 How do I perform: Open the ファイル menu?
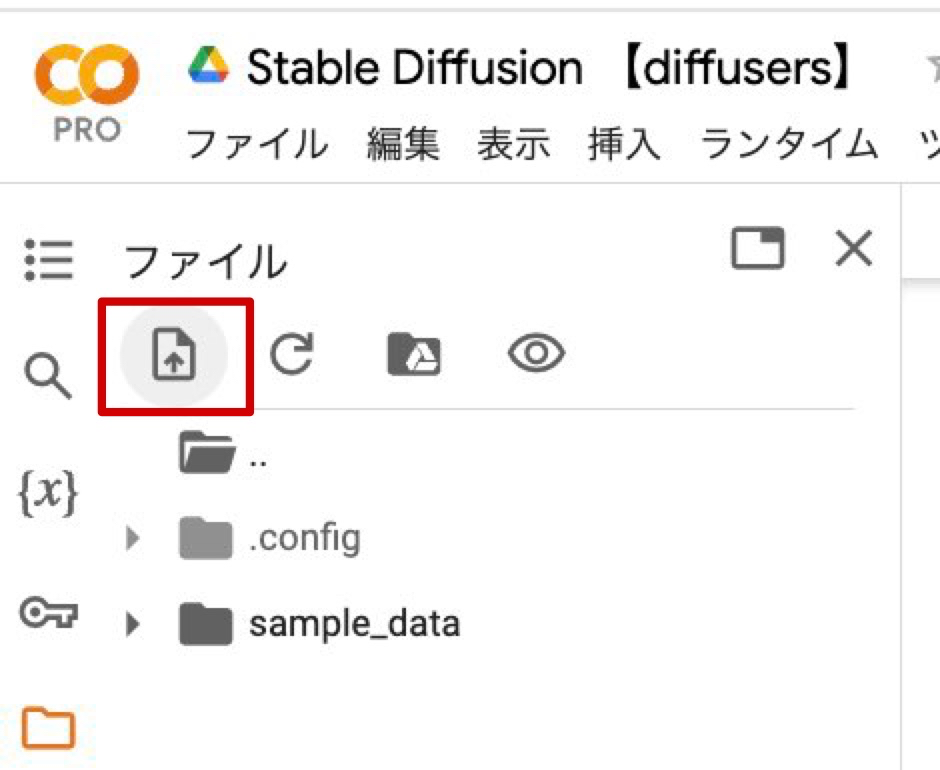(x=256, y=146)
